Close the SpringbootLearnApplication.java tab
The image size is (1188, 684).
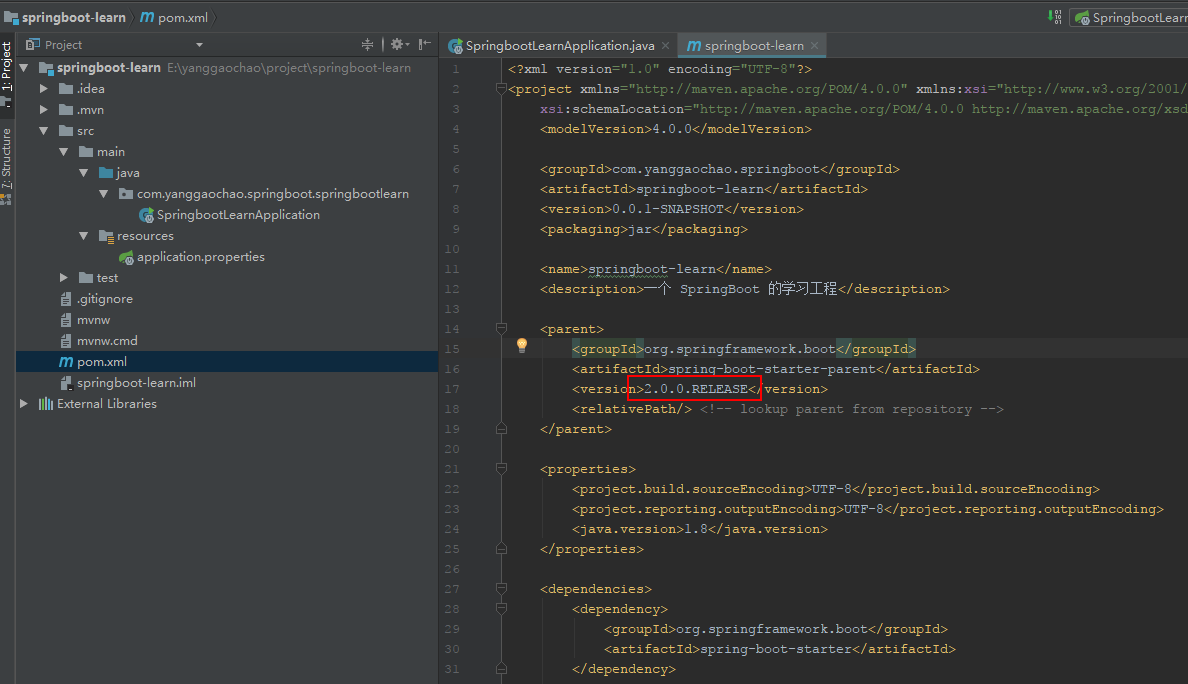point(665,45)
